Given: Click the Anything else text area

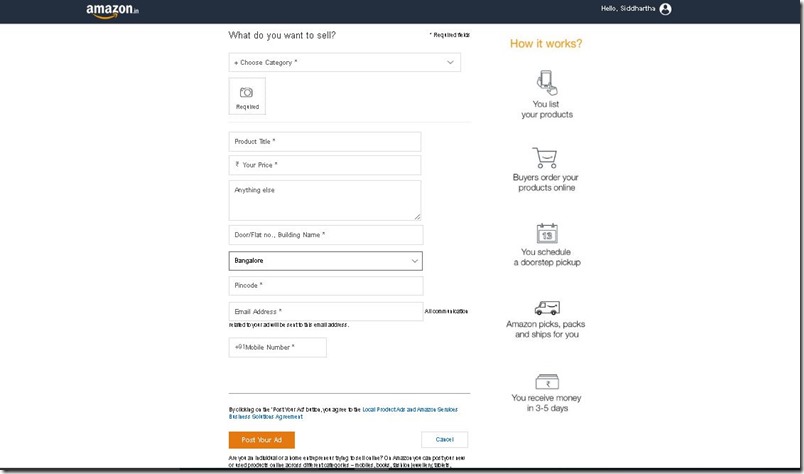Looking at the screenshot, I should [325, 200].
